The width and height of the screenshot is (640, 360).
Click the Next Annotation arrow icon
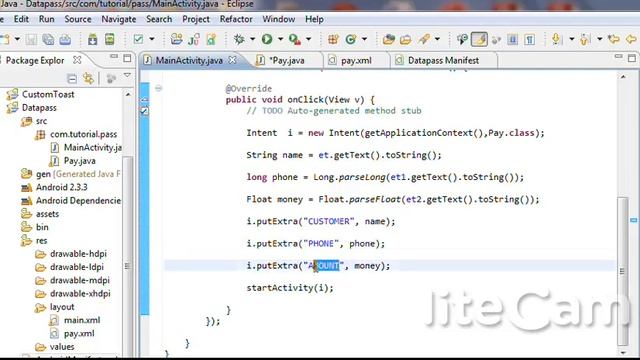tap(556, 40)
